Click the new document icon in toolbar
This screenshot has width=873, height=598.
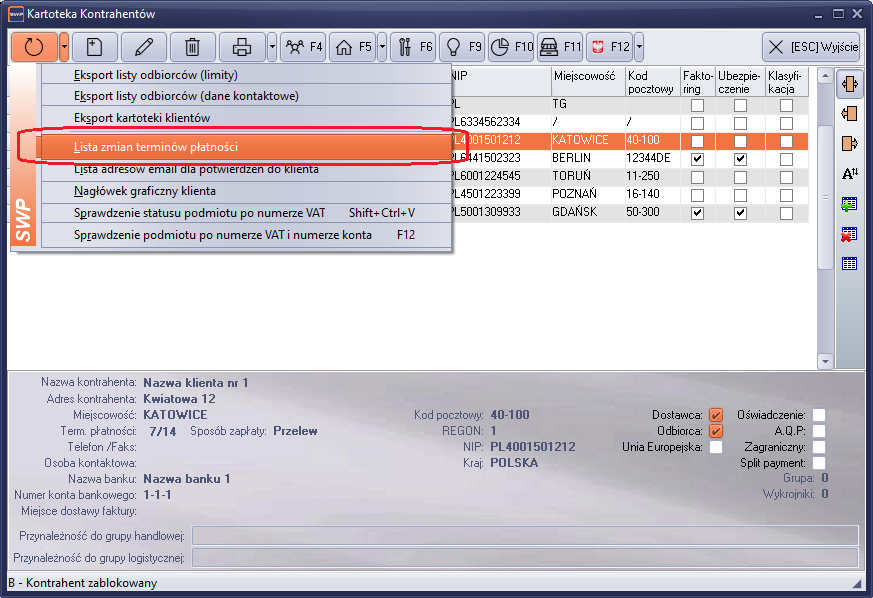coord(94,46)
